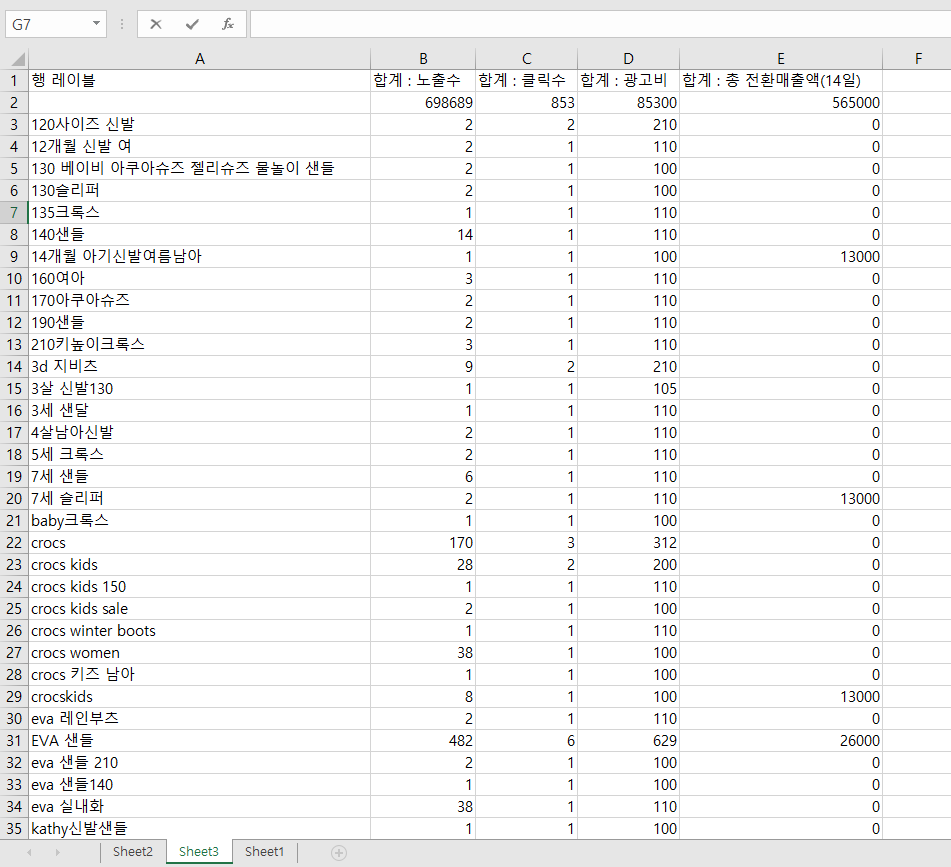Click the '160여아' cell

click(200, 279)
